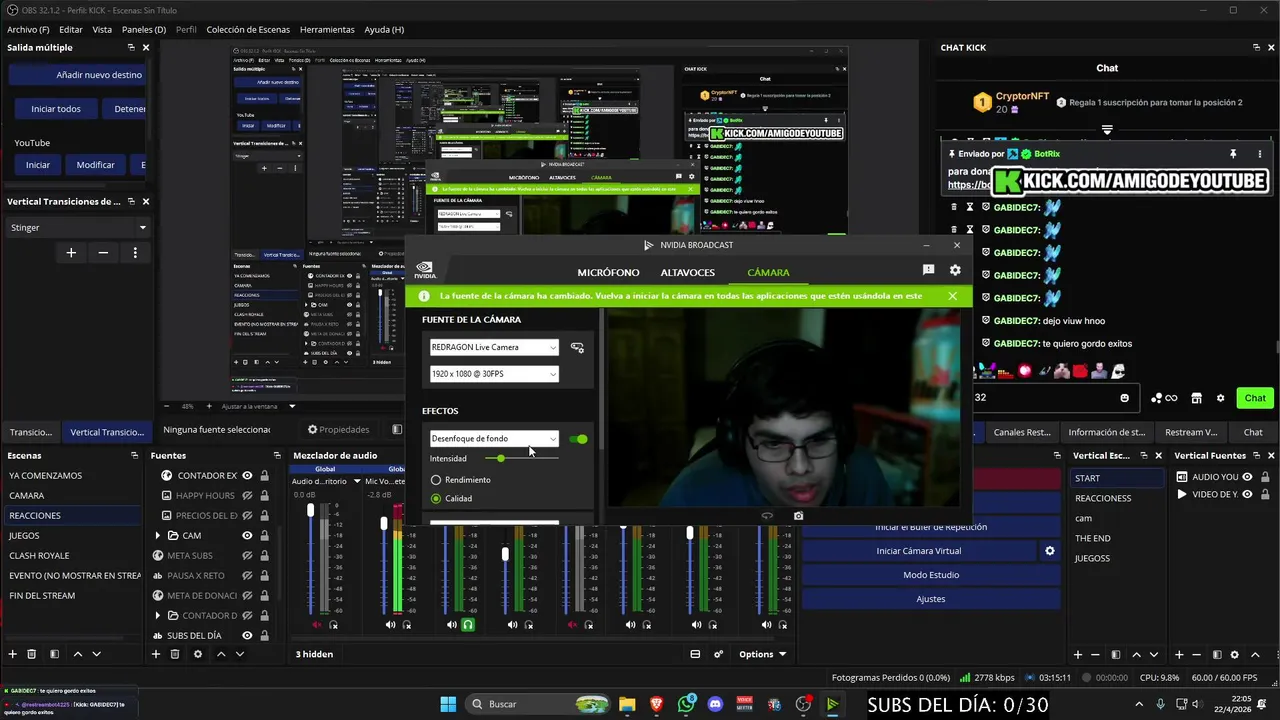Open Brave browser from the taskbar
Viewport: 1280px width, 720px height.
657,704
